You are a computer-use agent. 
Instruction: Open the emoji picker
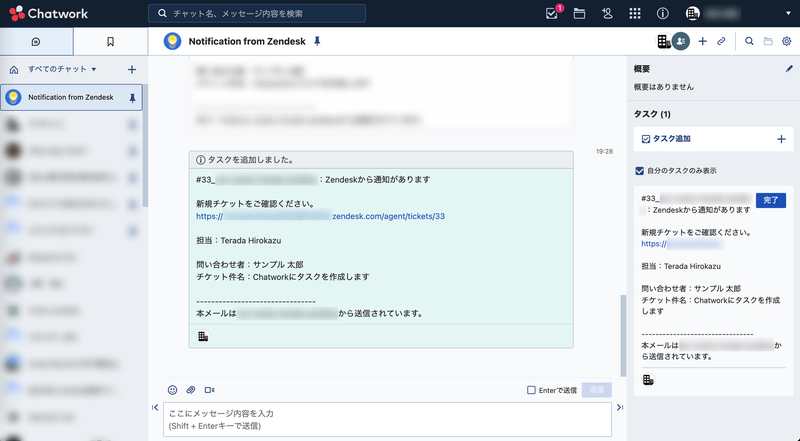coord(172,390)
